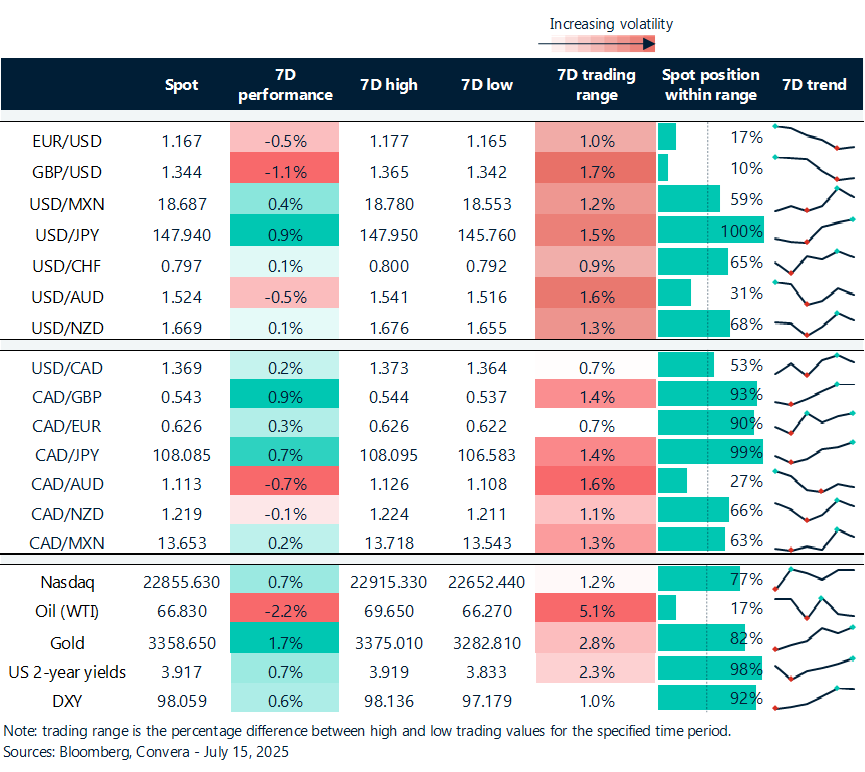Click the USD/MXN 7D trend sparkline
Screen dimensions: 865x772
pos(814,199)
